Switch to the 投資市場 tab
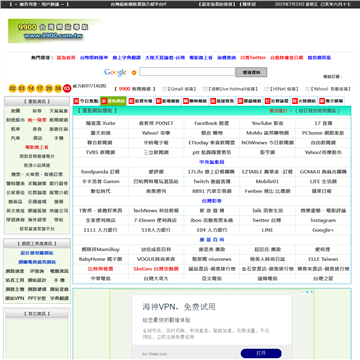This screenshot has width=360, height=360. [140, 101]
